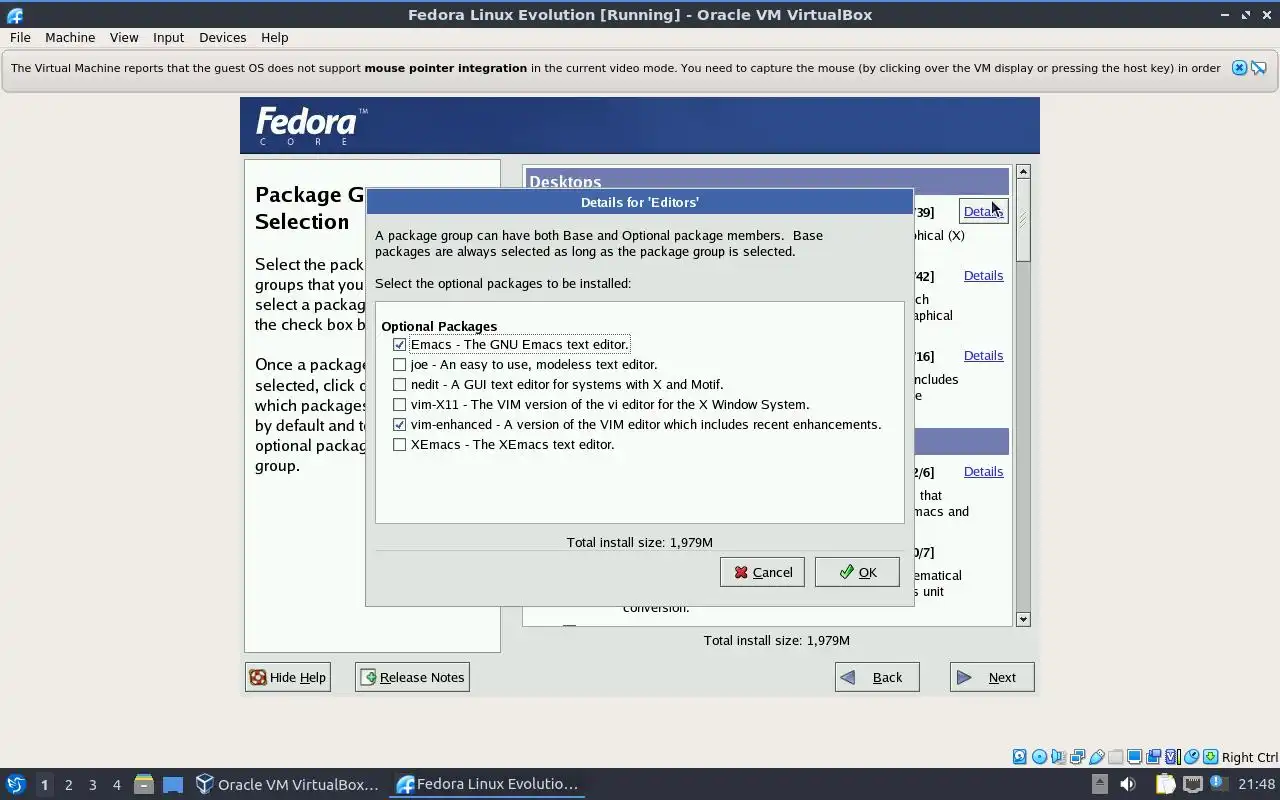Click the hard disk activity status icon
The image size is (1280, 800).
[x=1020, y=757]
